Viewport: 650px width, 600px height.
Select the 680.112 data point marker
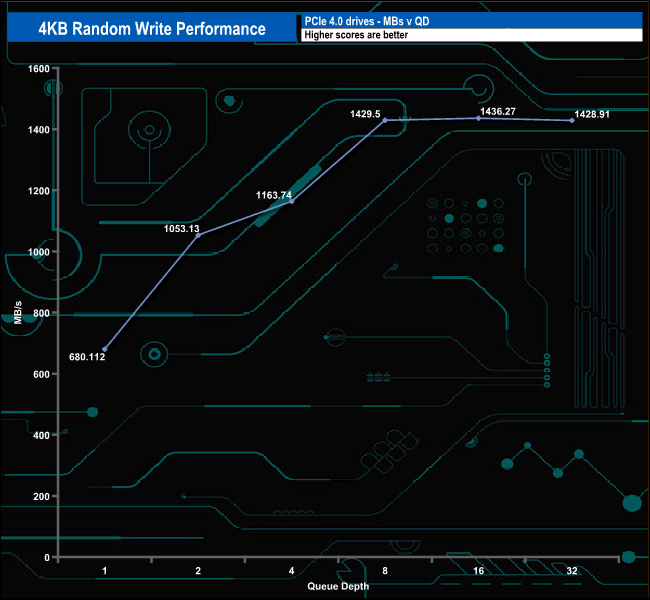tap(105, 349)
